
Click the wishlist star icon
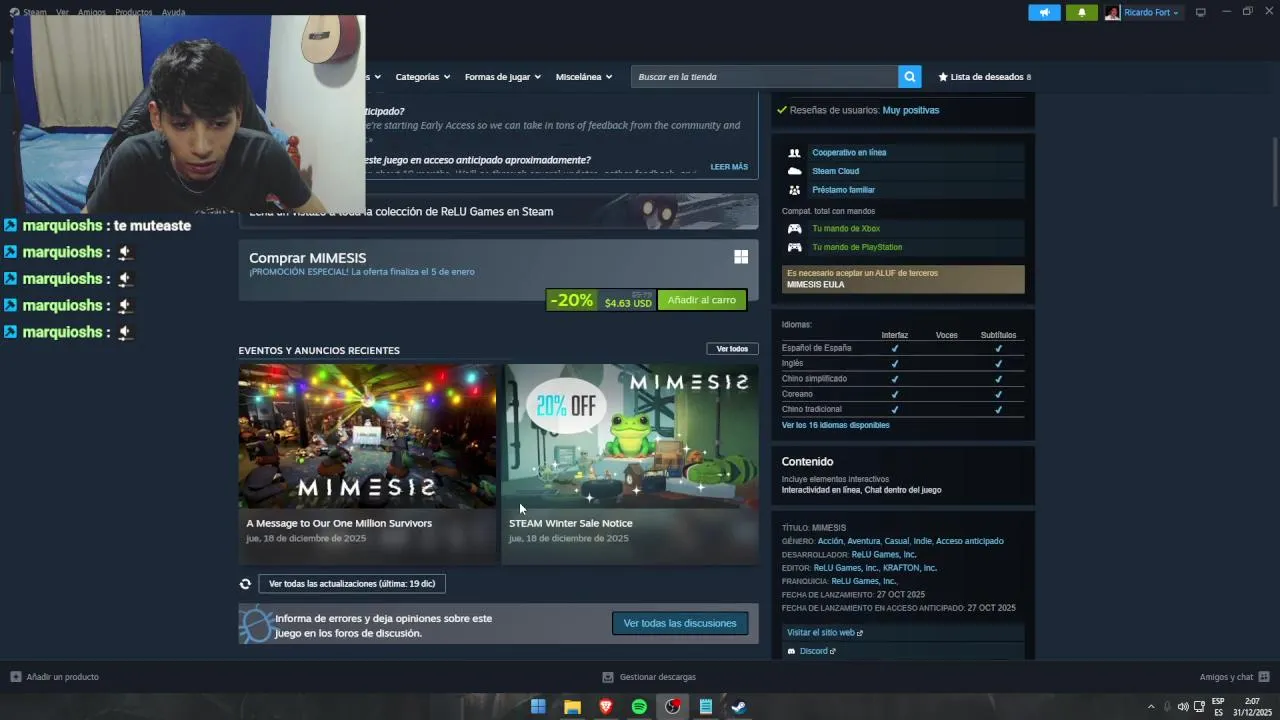943,77
